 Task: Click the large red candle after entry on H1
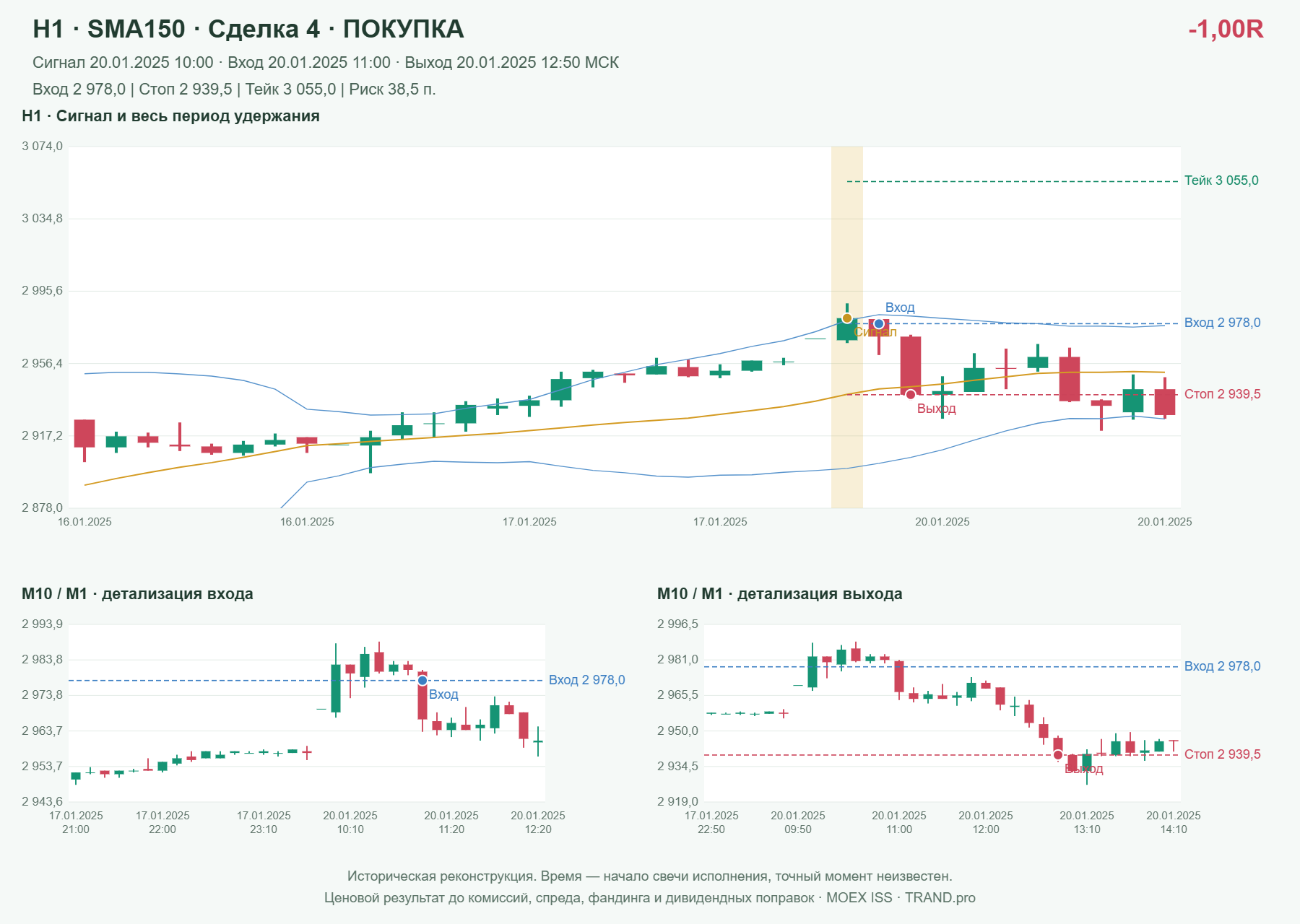point(911,365)
